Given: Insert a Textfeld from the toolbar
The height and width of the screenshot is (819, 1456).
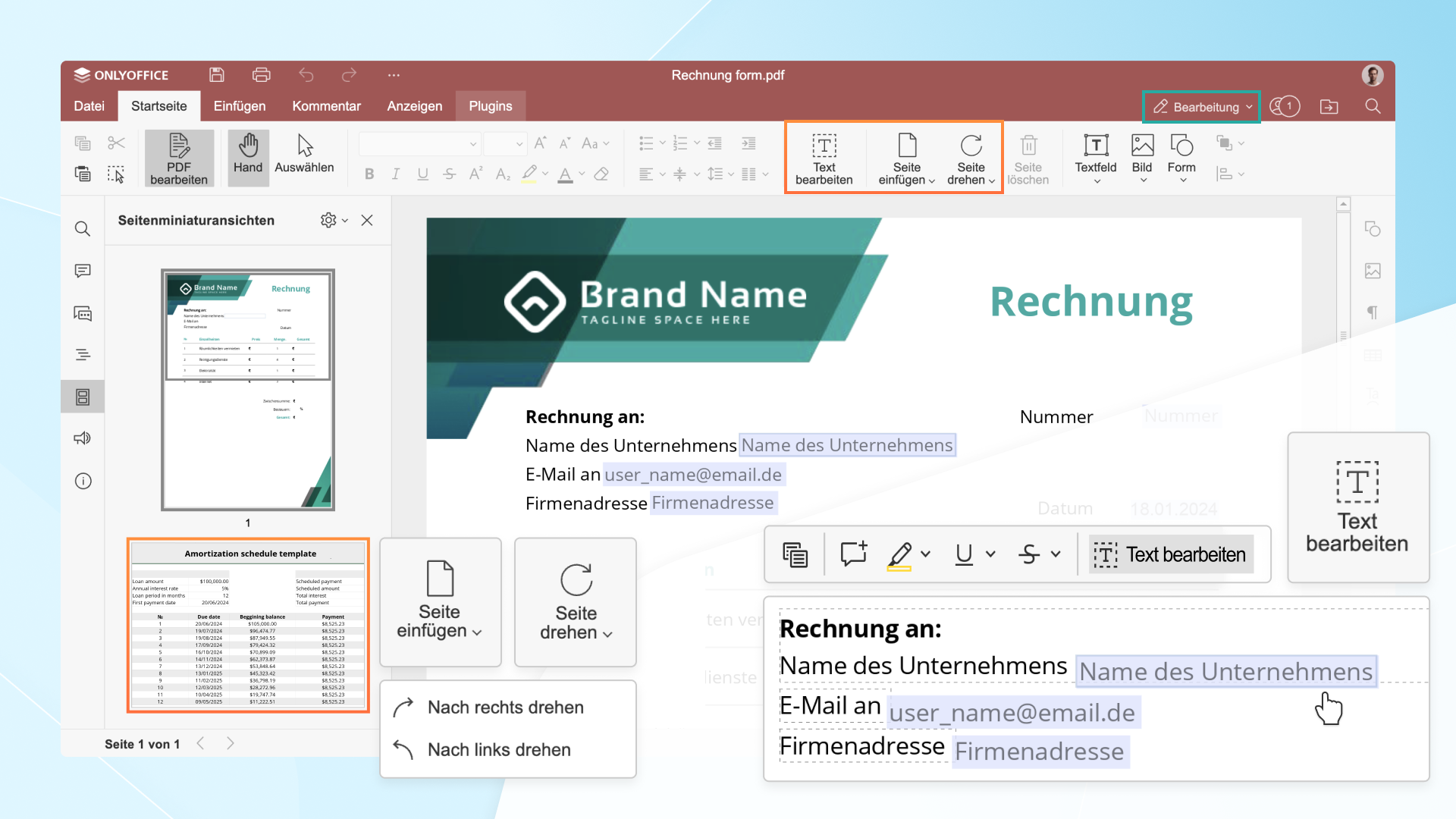Looking at the screenshot, I should pyautogui.click(x=1095, y=155).
